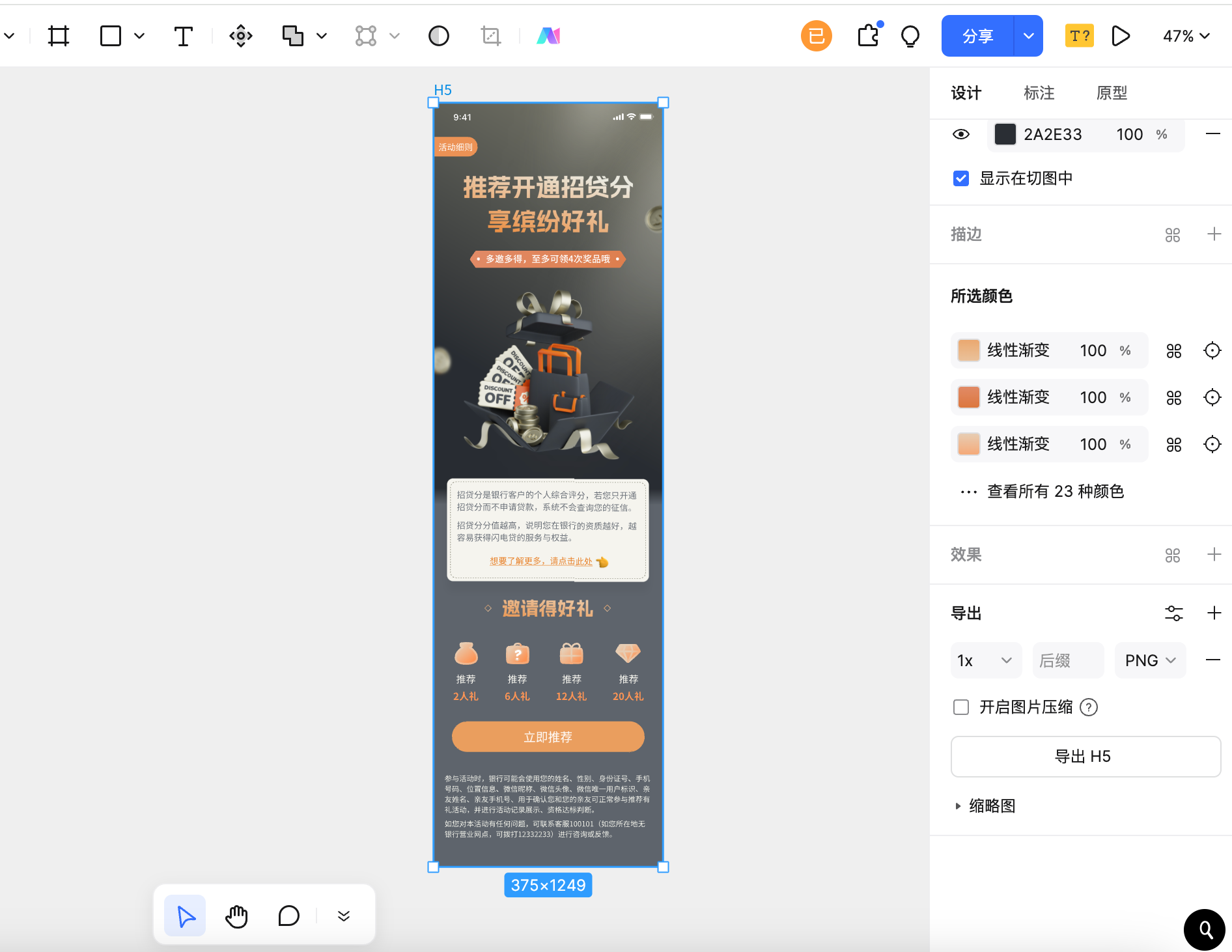Toggle fill visibility eye icon
This screenshot has width=1232, height=952.
tap(961, 134)
